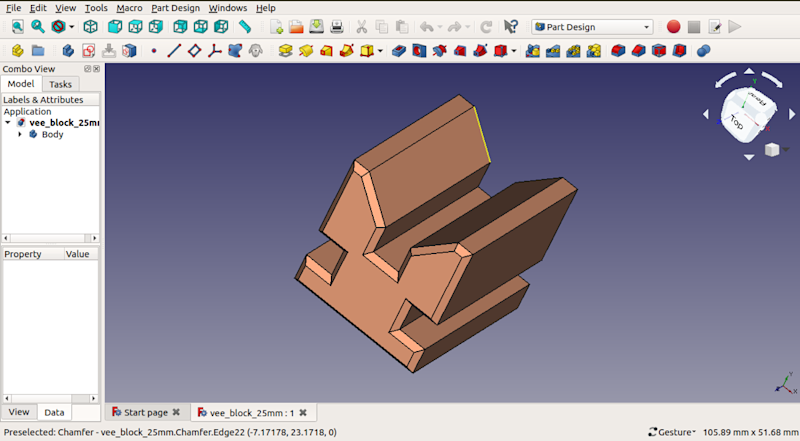The image size is (800, 441).
Task: Switch to the Start page tab
Action: [146, 412]
